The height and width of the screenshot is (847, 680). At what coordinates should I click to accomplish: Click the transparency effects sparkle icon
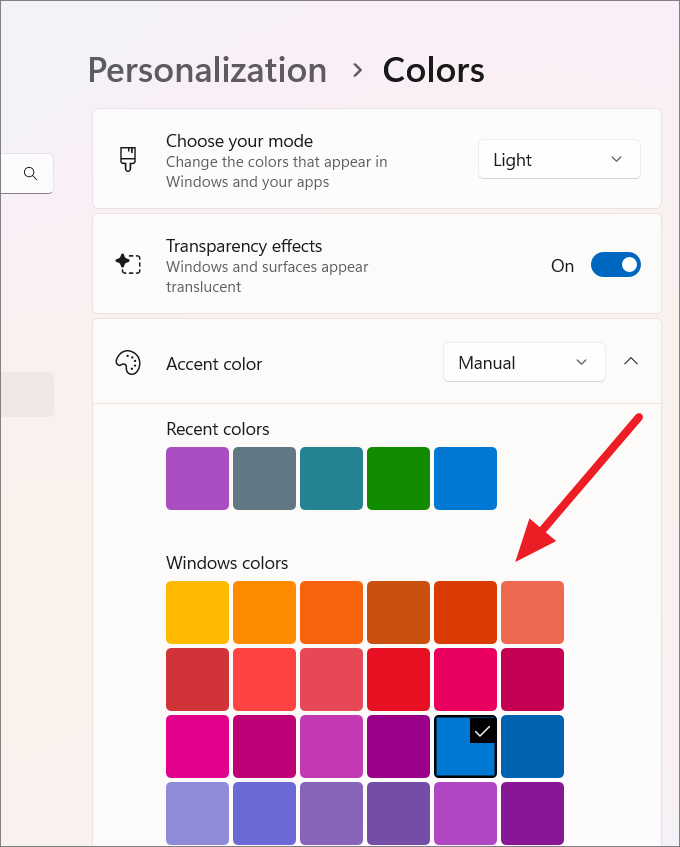(x=127, y=264)
